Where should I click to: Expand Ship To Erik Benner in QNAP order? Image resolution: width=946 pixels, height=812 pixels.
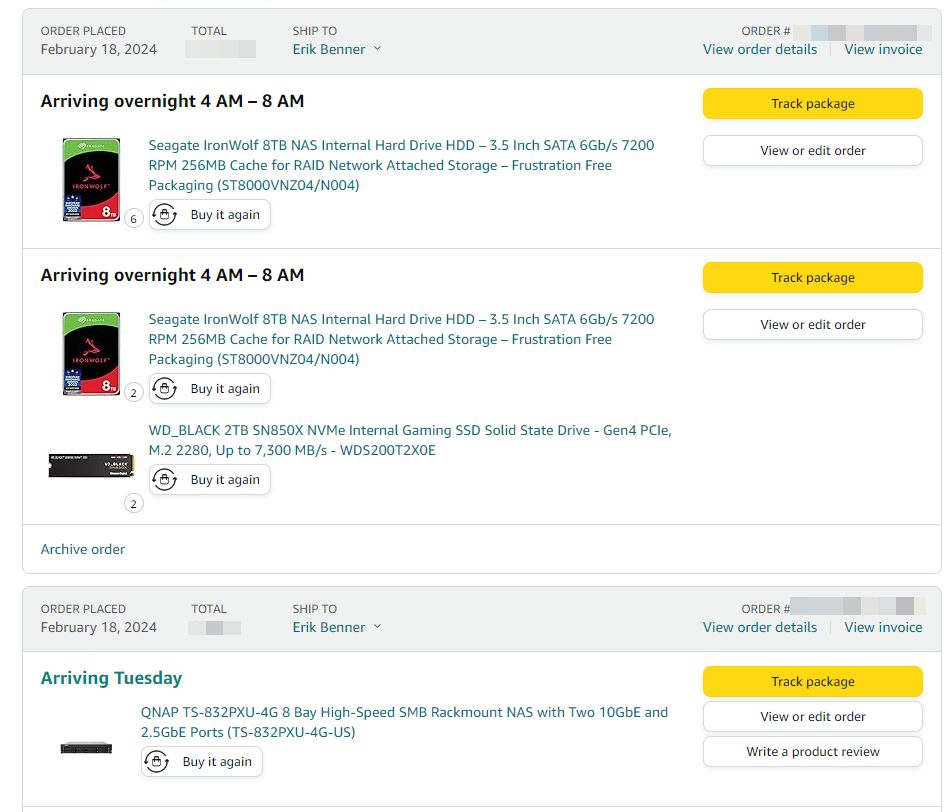click(337, 627)
